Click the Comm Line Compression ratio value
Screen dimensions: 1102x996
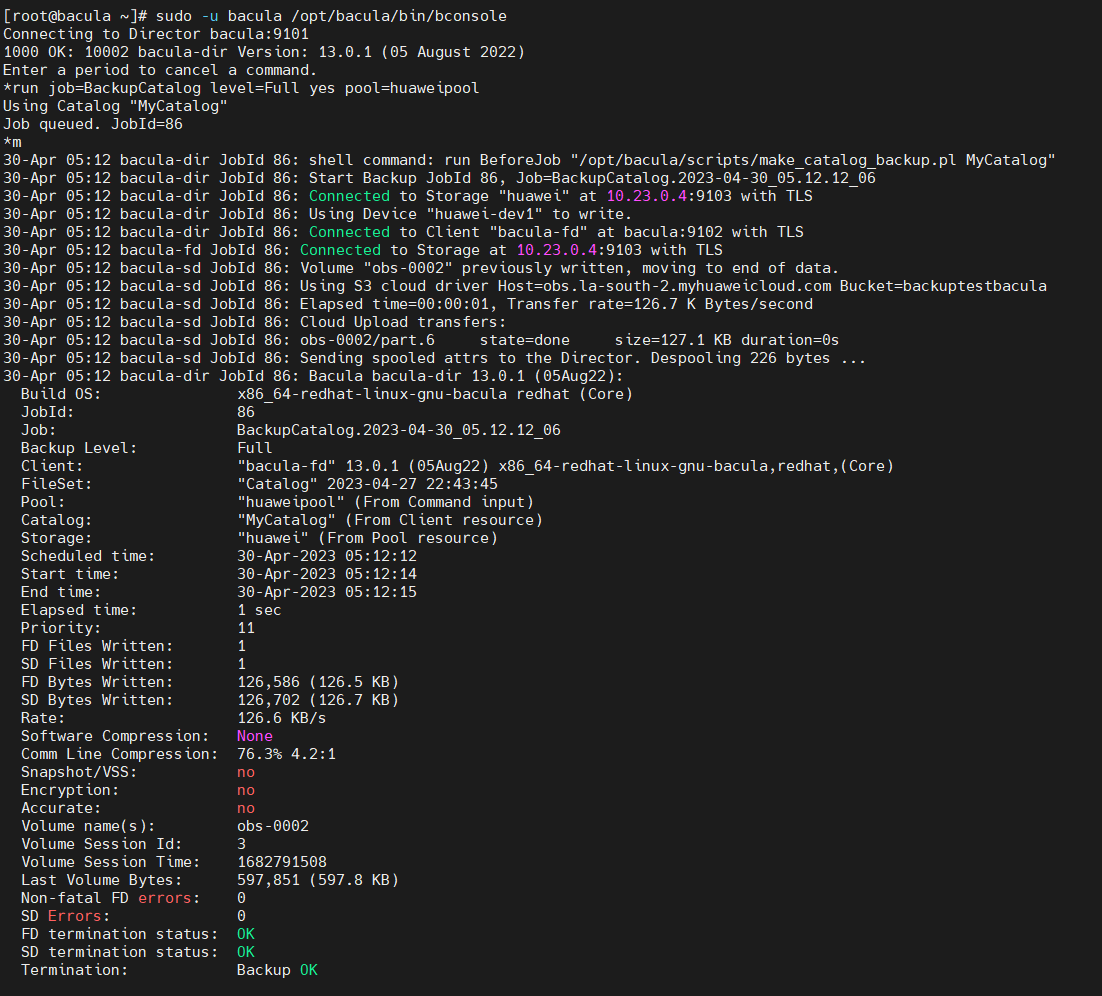tap(286, 754)
